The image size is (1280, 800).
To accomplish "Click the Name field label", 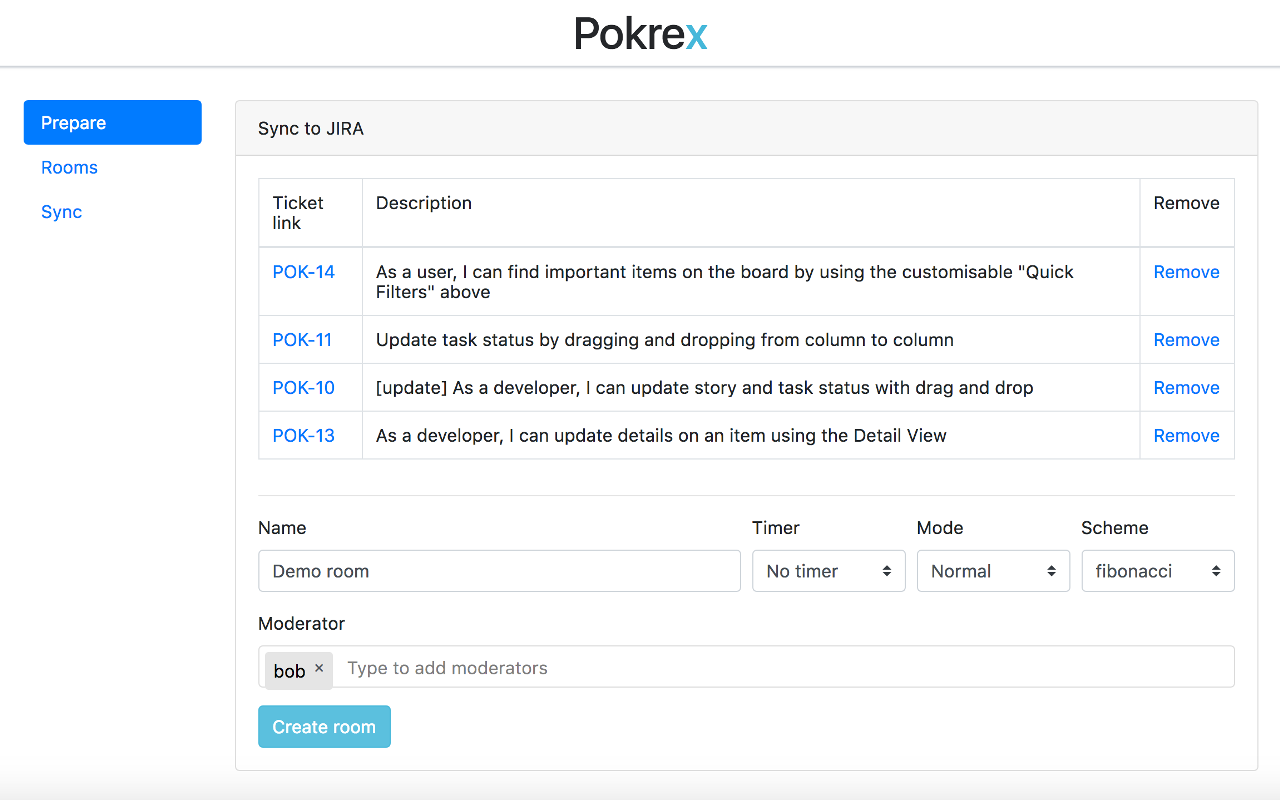I will click(282, 528).
